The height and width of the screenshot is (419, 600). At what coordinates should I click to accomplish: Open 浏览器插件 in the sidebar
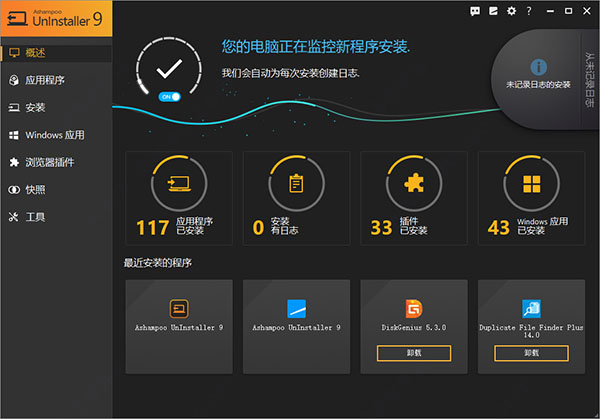coord(57,162)
